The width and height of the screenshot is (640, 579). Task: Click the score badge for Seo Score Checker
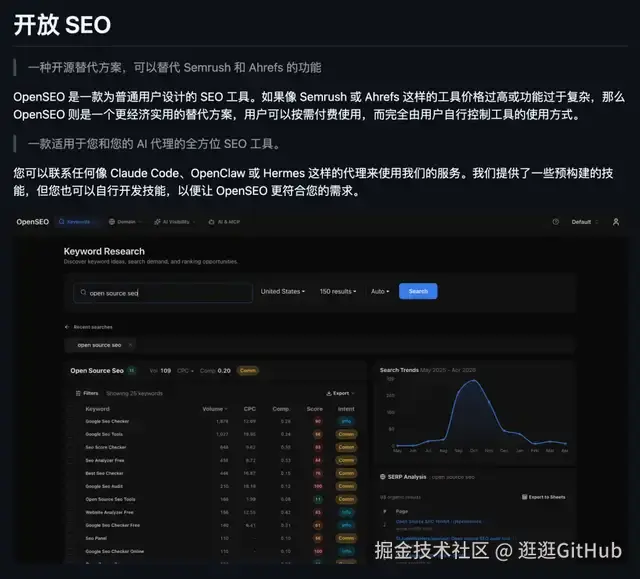pyautogui.click(x=318, y=447)
